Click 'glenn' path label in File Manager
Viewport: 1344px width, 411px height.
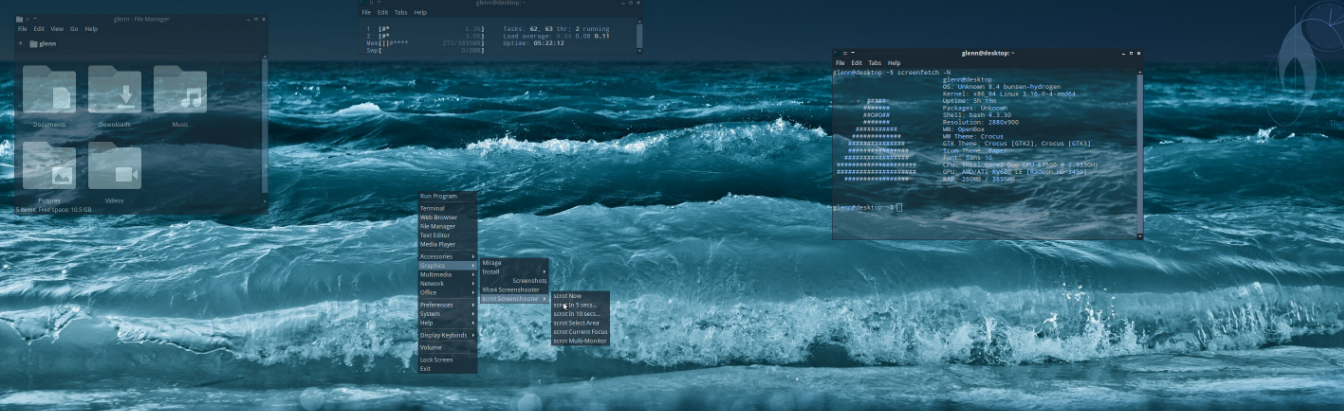tap(49, 44)
